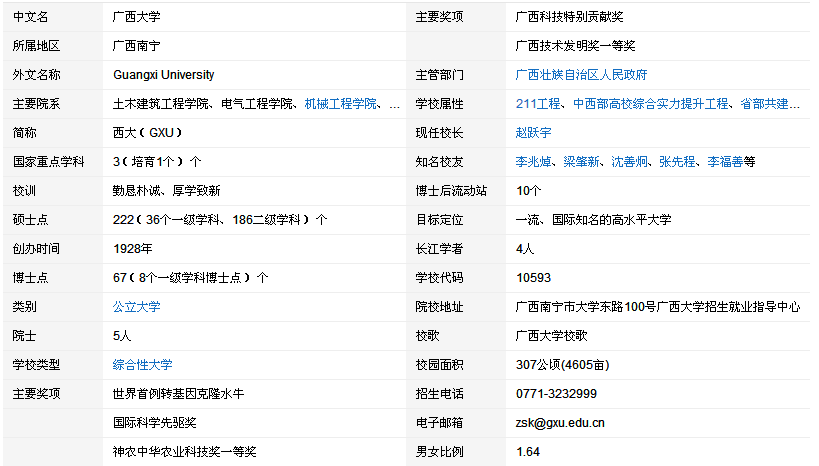Select the label 电子邮箱
819x466 pixels.
pos(439,423)
